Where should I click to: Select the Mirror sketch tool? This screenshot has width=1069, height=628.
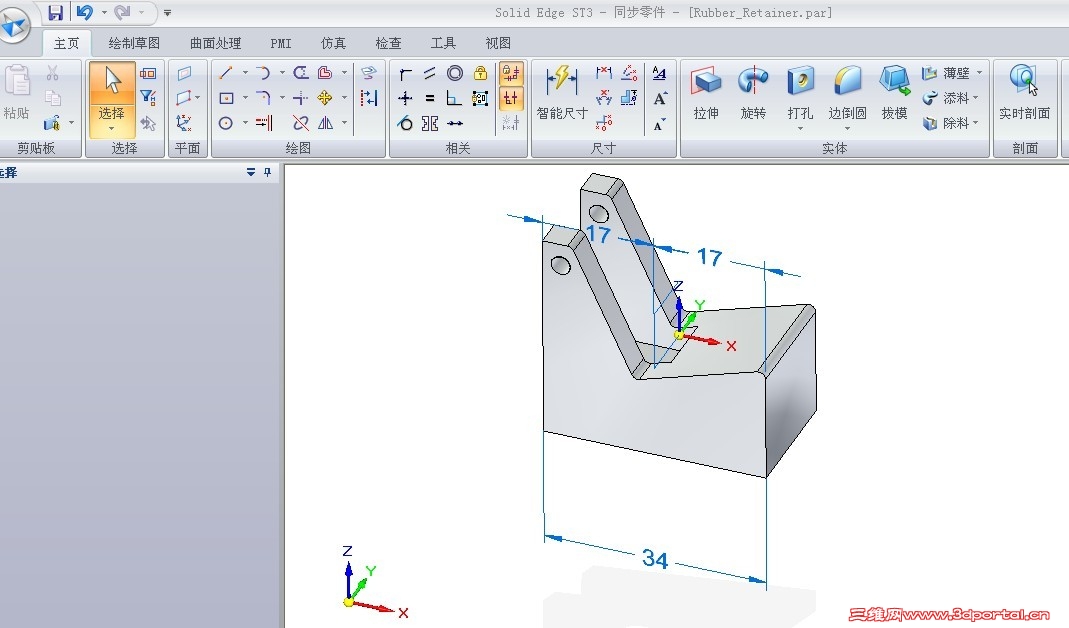pyautogui.click(x=325, y=123)
